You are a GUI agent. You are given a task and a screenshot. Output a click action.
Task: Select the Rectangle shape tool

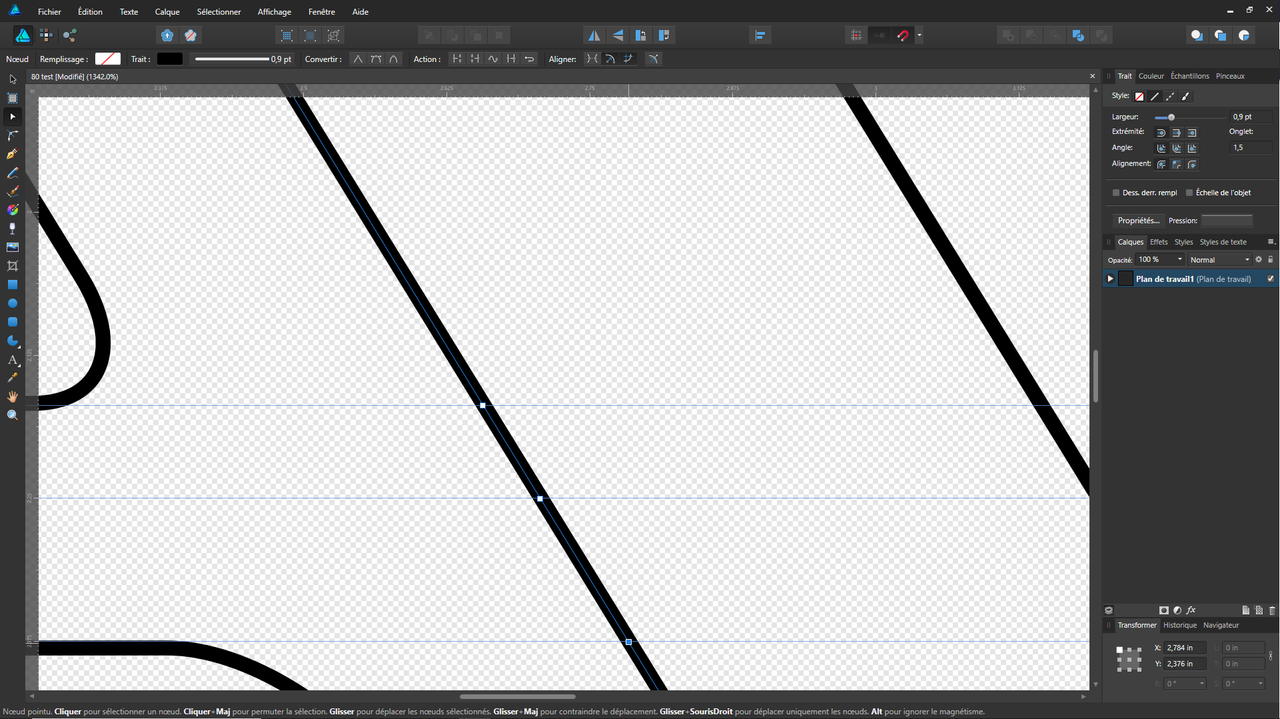click(x=13, y=284)
